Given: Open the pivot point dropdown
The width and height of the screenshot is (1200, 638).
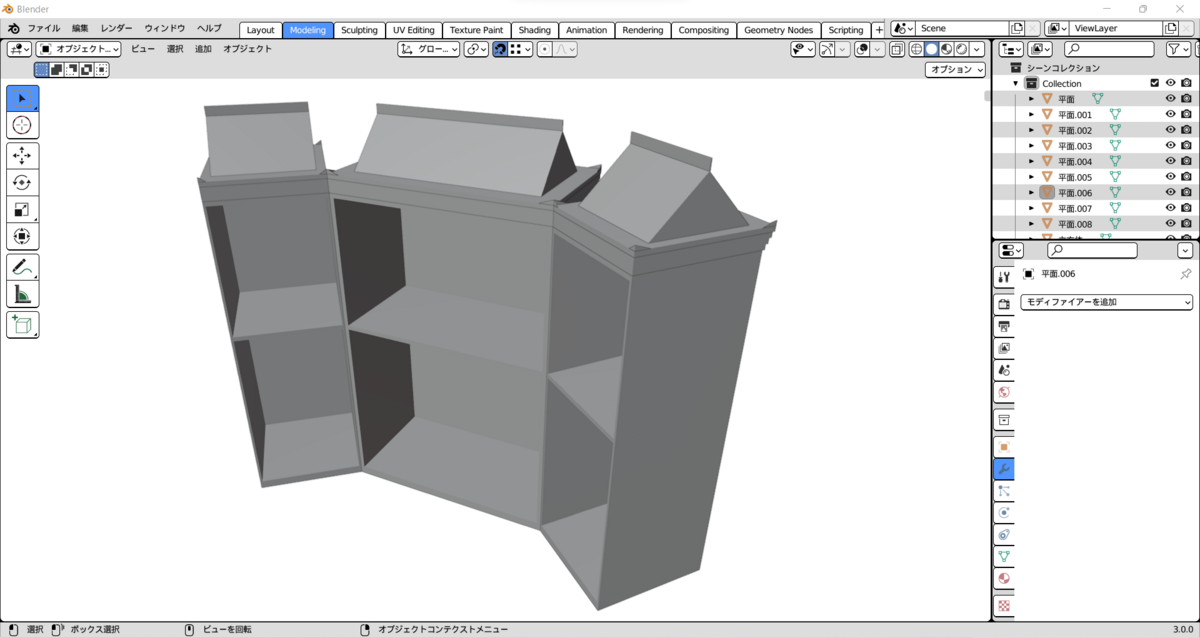Looking at the screenshot, I should coord(476,49).
